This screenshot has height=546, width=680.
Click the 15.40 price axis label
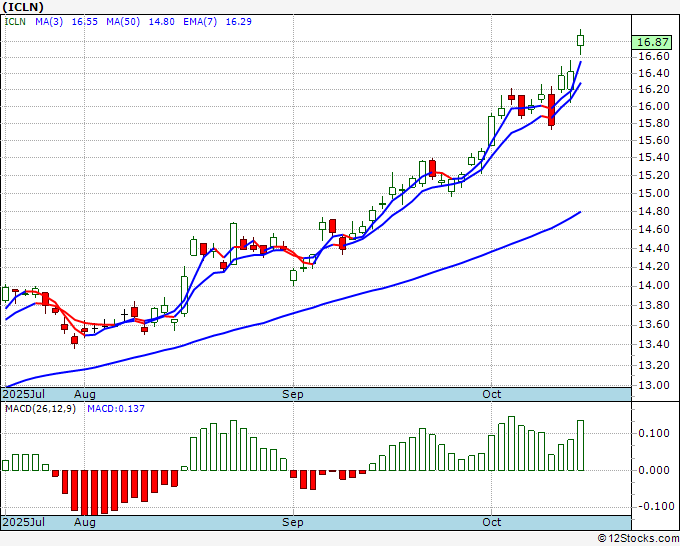[x=654, y=157]
